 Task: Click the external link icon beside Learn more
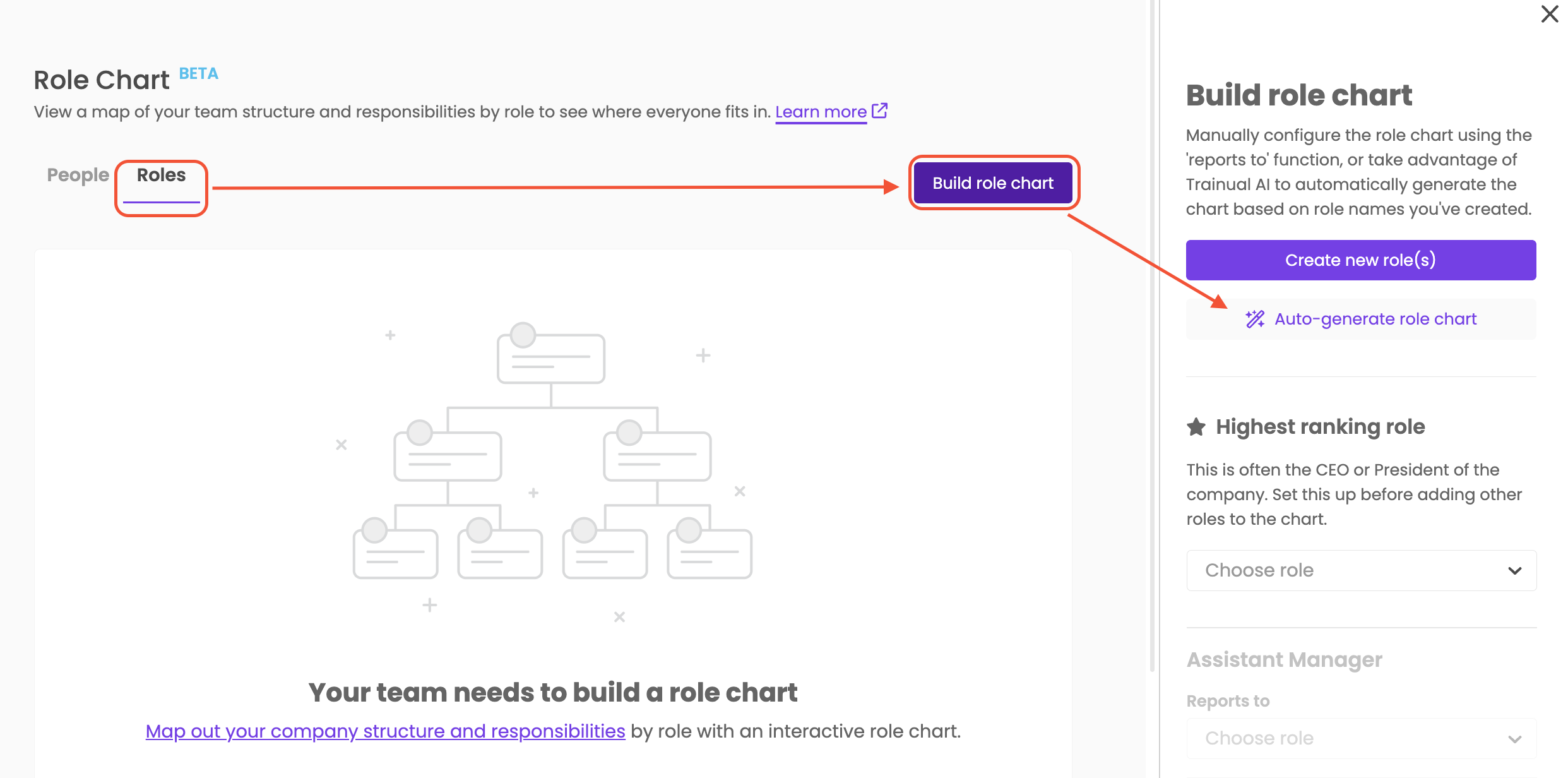pyautogui.click(x=879, y=111)
